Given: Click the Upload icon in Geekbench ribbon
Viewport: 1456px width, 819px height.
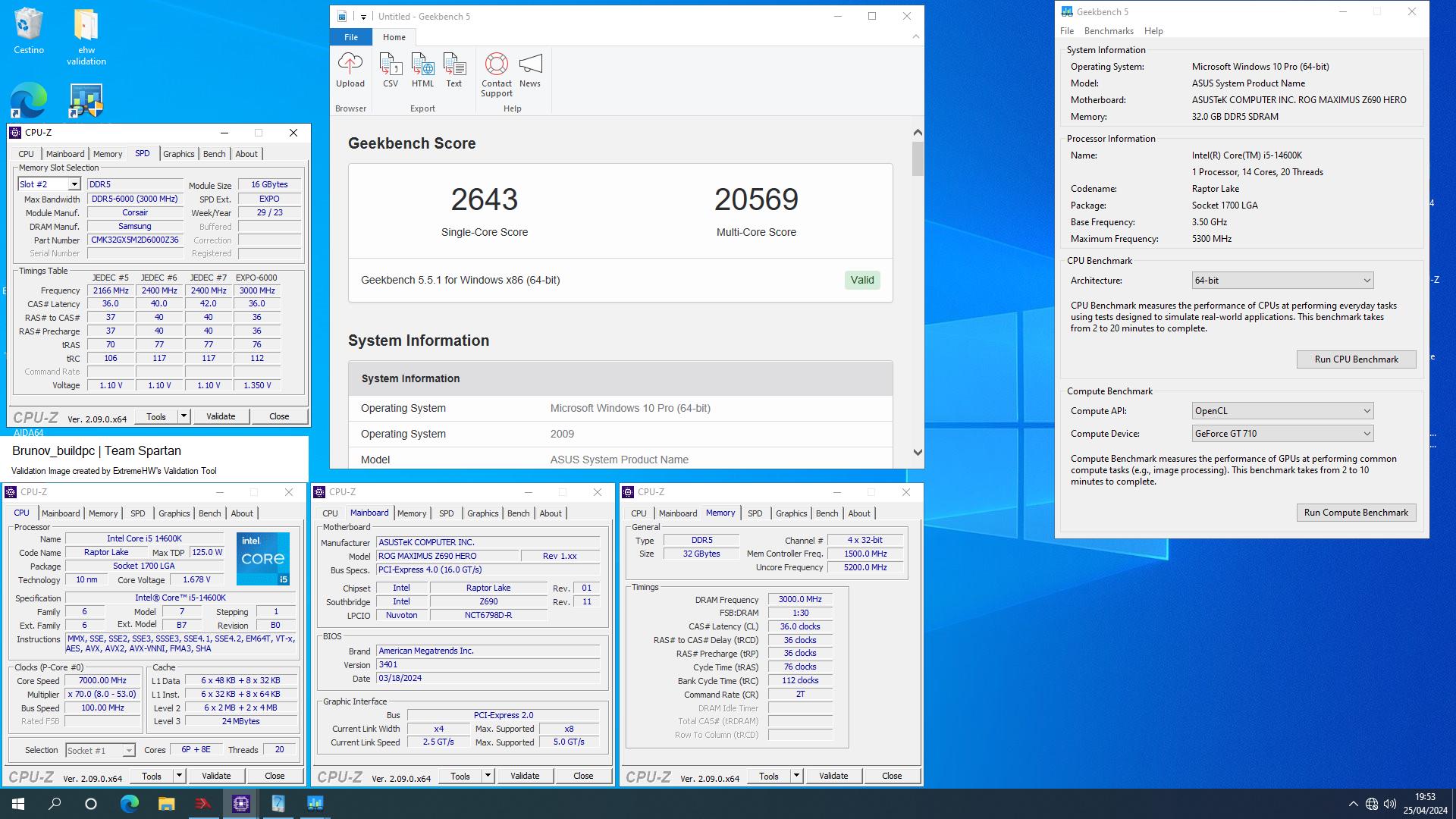Looking at the screenshot, I should coord(350,71).
